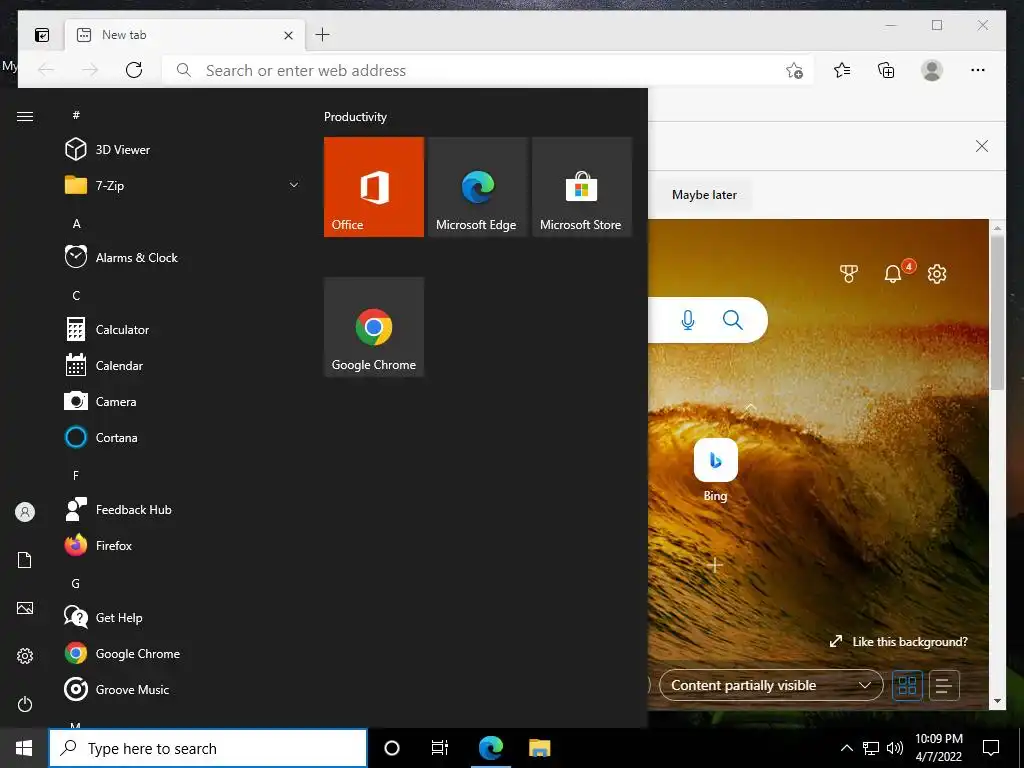Click 'Like this background?' link
The image size is (1024, 768).
899,641
